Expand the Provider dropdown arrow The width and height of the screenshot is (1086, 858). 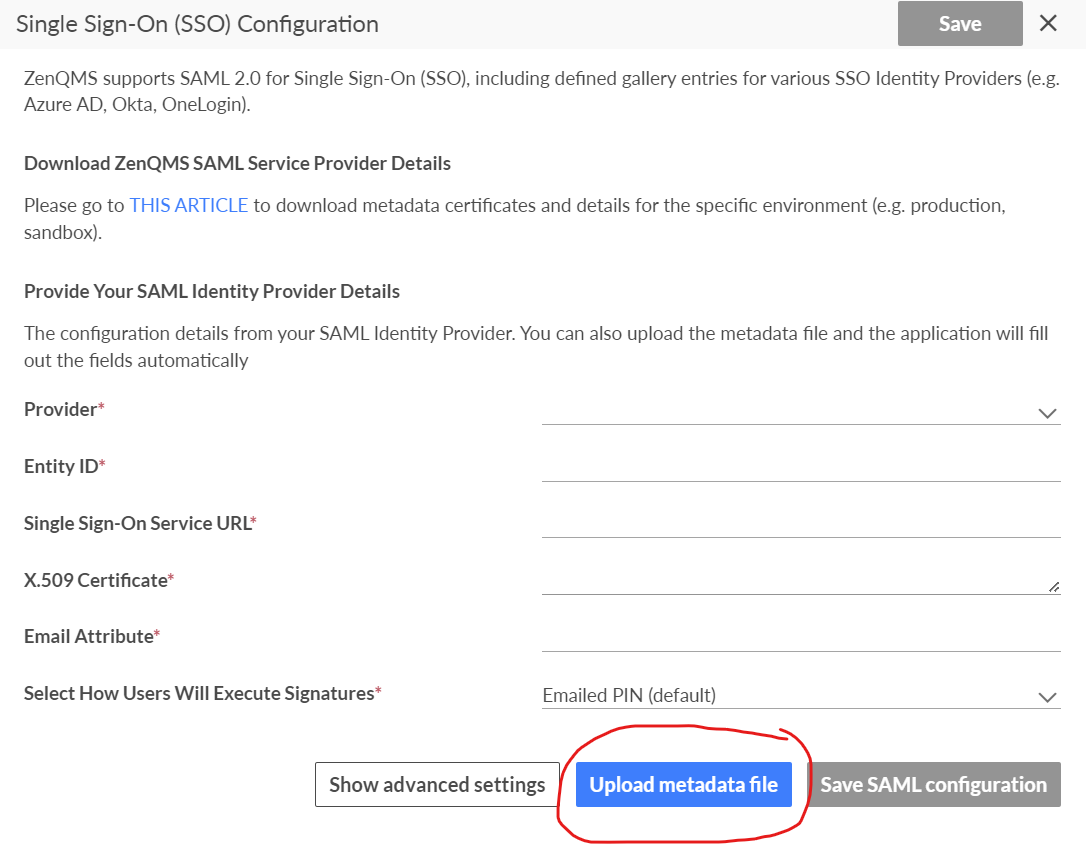click(1047, 413)
